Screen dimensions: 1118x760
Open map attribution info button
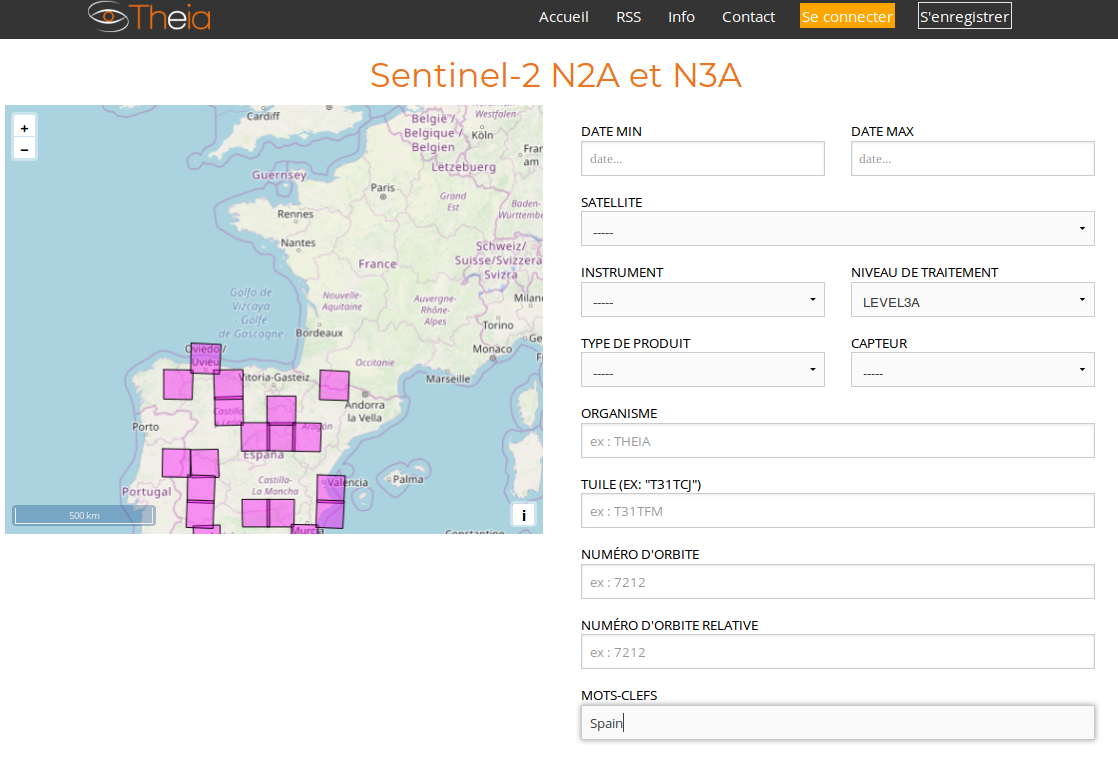pyautogui.click(x=523, y=515)
